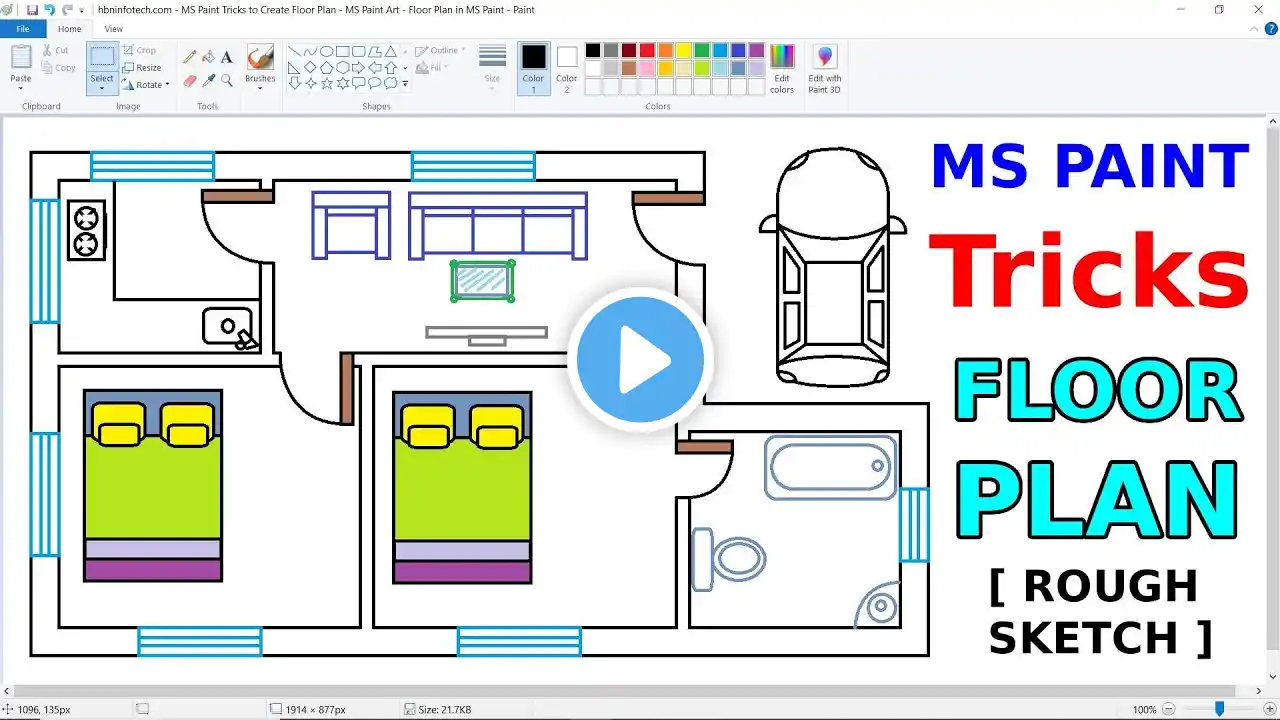Image resolution: width=1280 pixels, height=720 pixels.
Task: Switch to the View tab
Action: [114, 29]
